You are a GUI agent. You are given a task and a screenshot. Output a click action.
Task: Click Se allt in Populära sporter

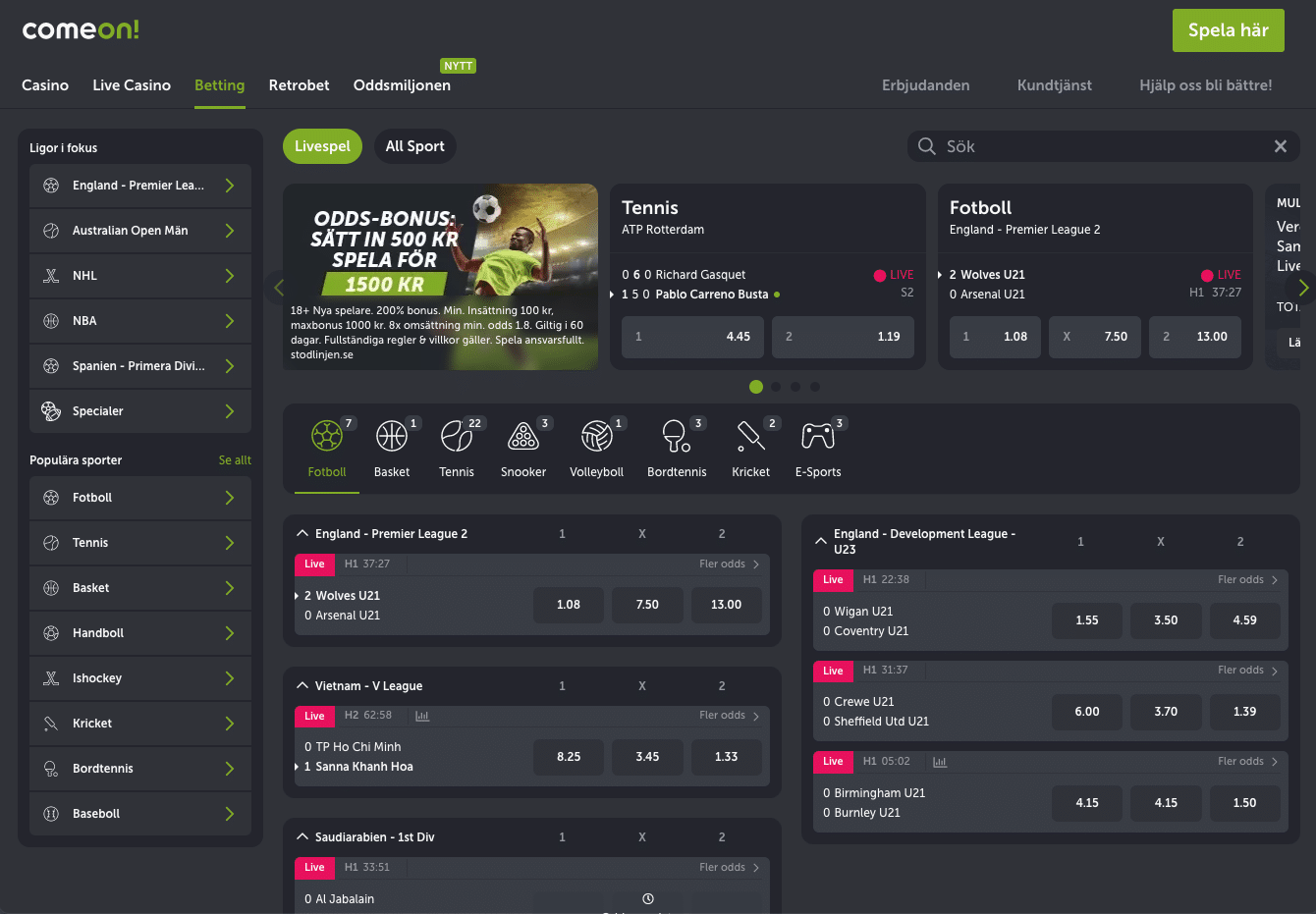click(x=235, y=460)
